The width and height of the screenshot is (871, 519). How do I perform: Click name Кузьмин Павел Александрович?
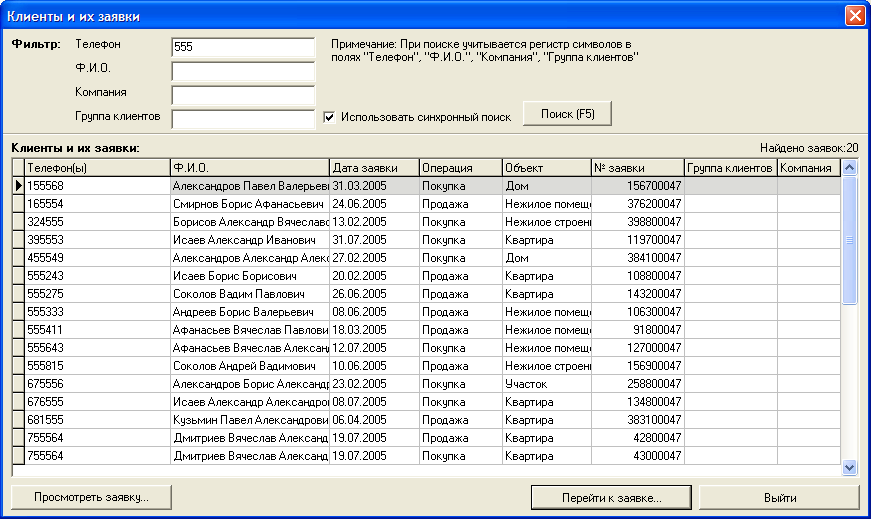250,420
